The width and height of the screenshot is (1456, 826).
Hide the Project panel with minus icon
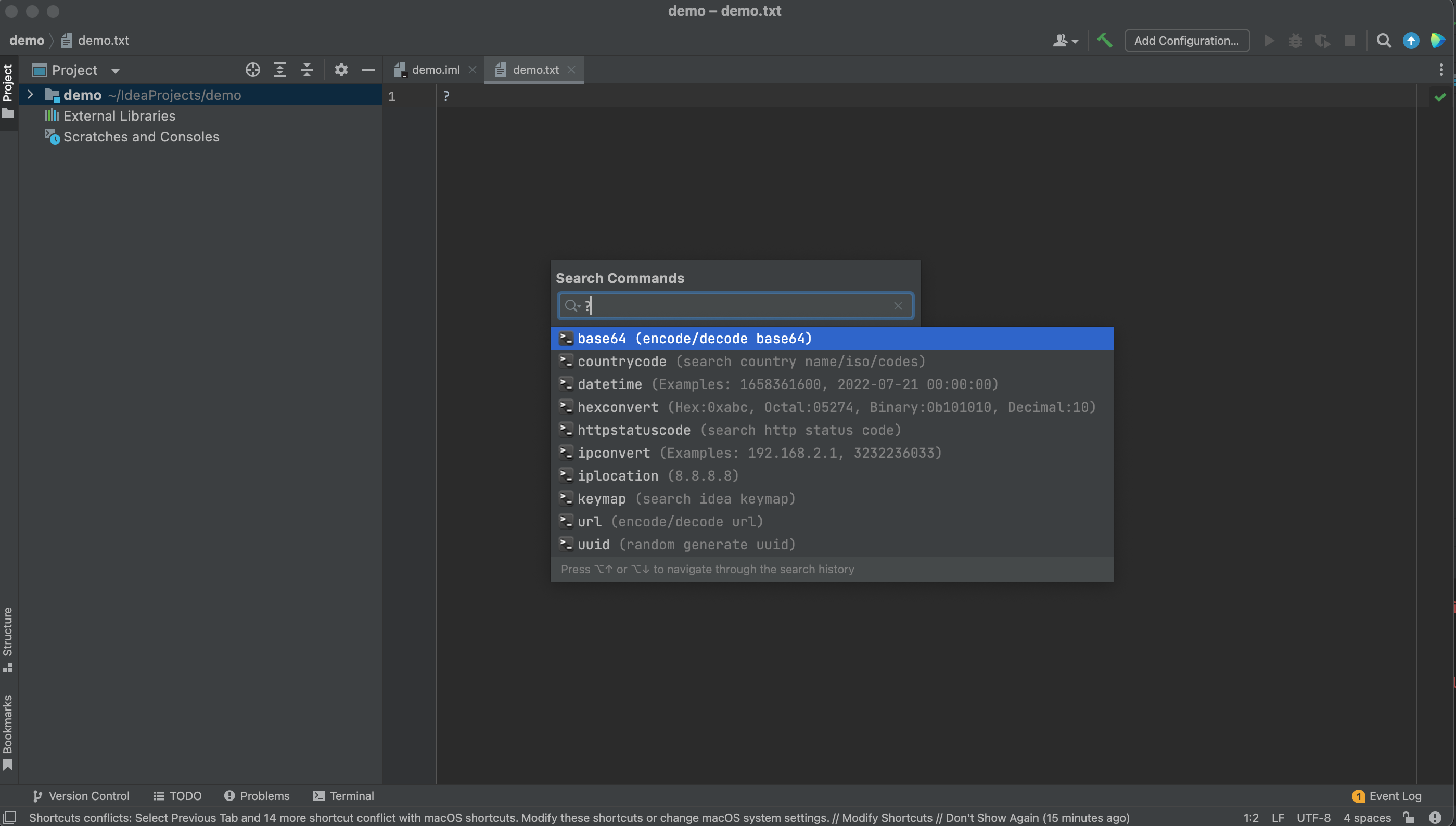click(368, 70)
